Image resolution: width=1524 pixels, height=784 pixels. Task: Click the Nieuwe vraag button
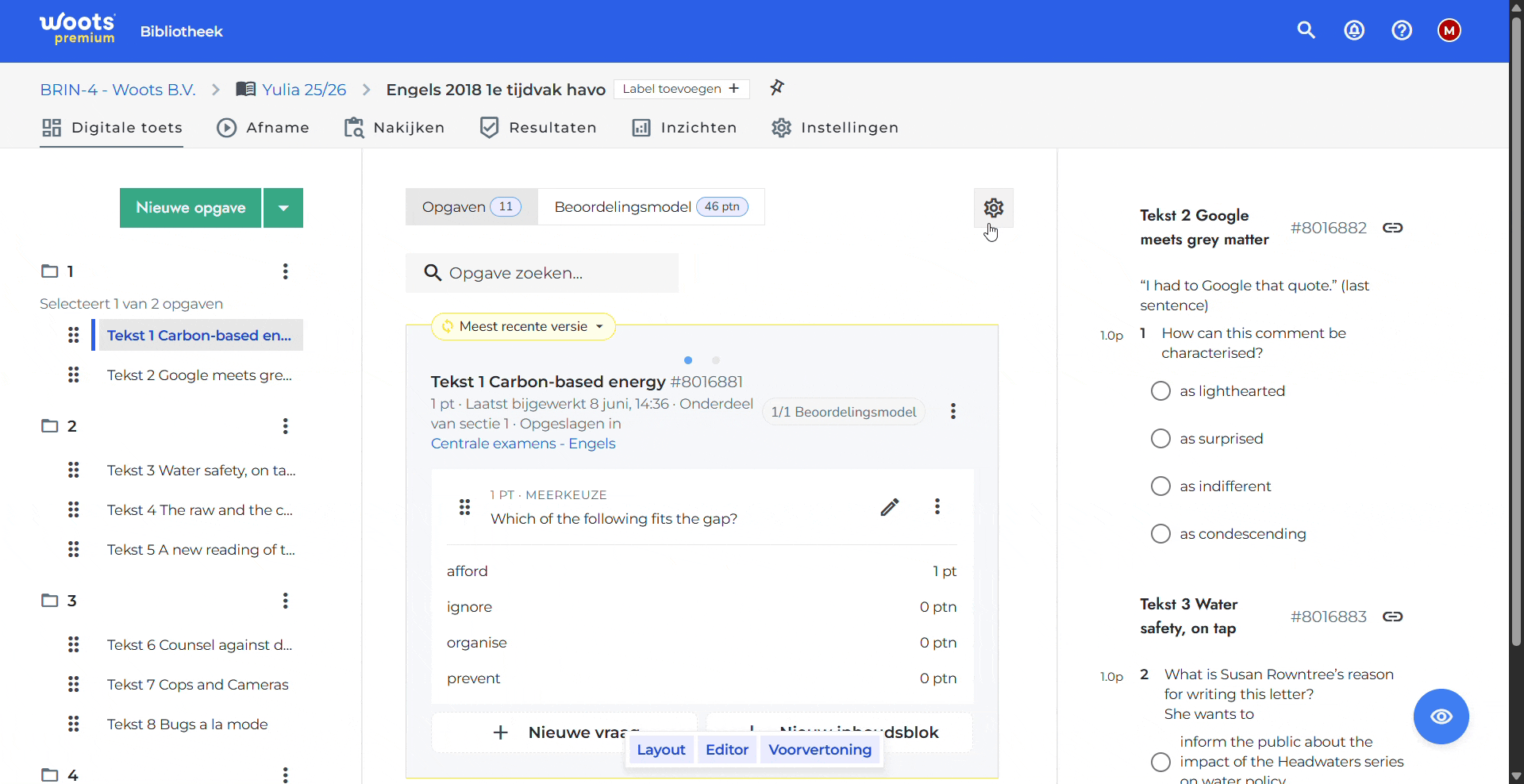point(564,732)
